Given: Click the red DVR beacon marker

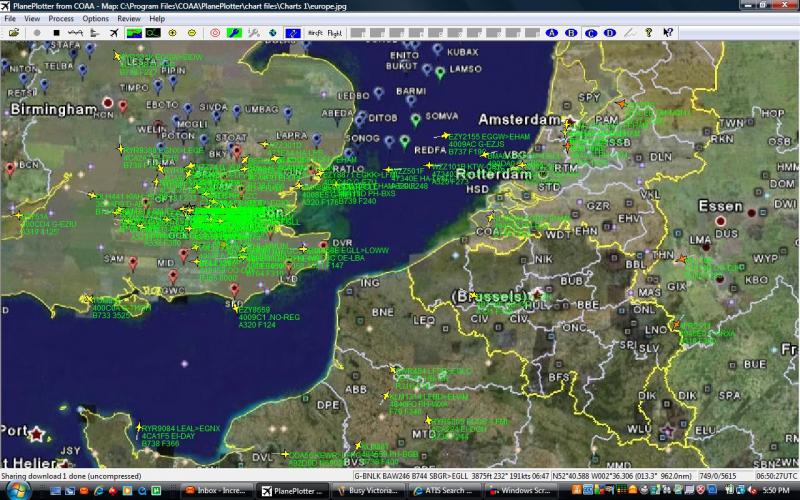Looking at the screenshot, I should click(x=323, y=245).
